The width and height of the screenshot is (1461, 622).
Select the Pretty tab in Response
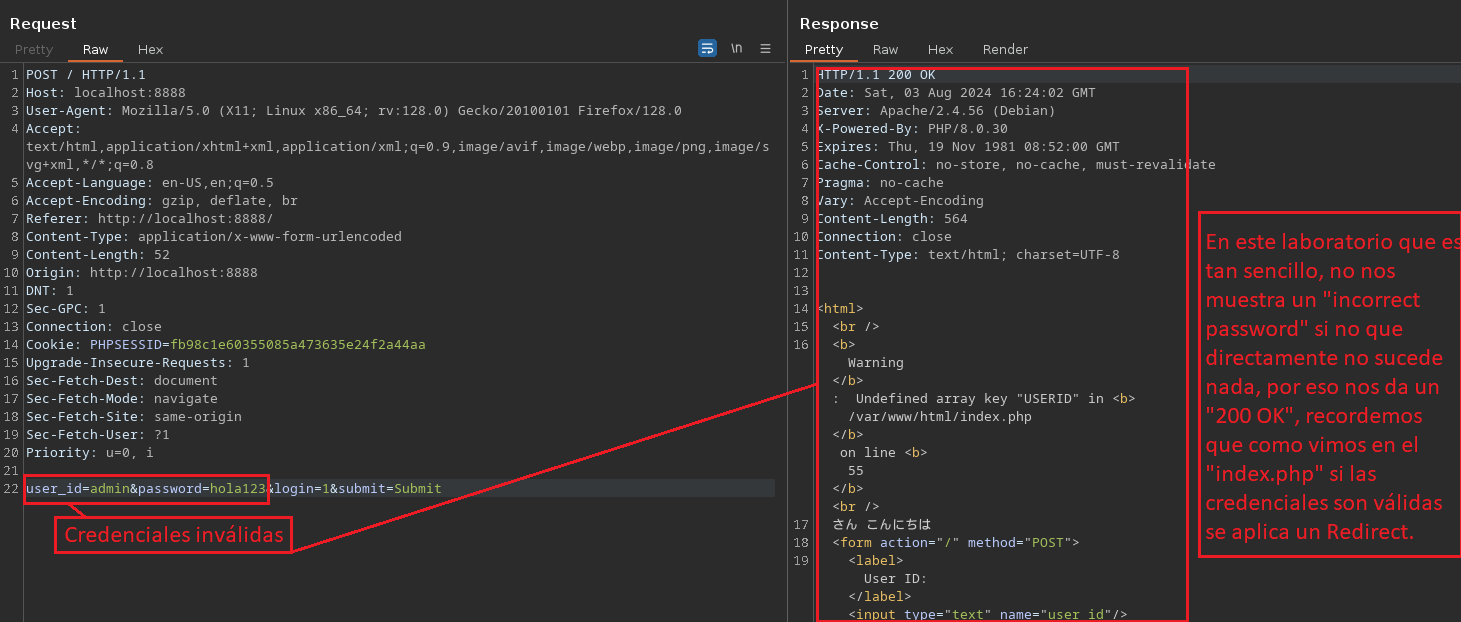(824, 49)
